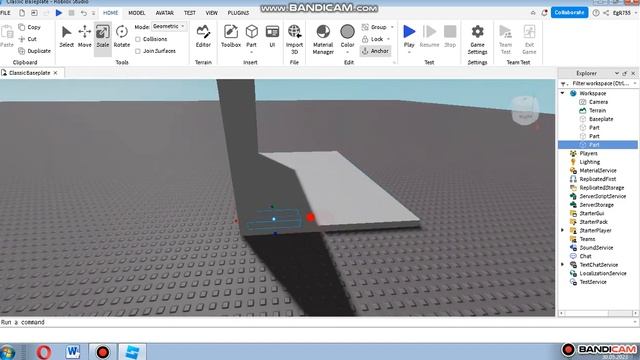
Task: Click the new file icon
Action: coord(22,13)
